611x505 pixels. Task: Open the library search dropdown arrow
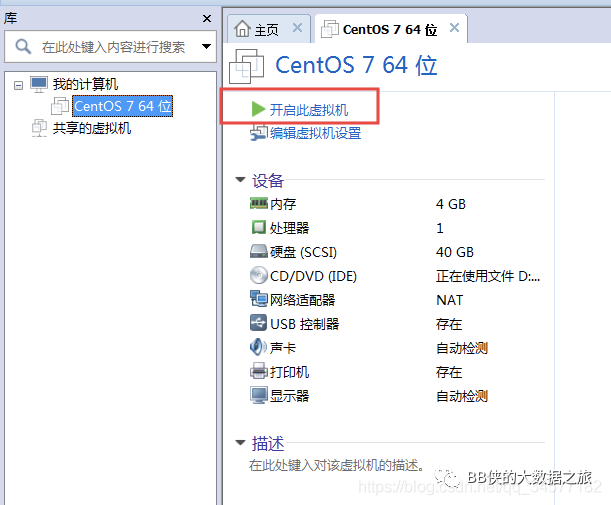207,47
